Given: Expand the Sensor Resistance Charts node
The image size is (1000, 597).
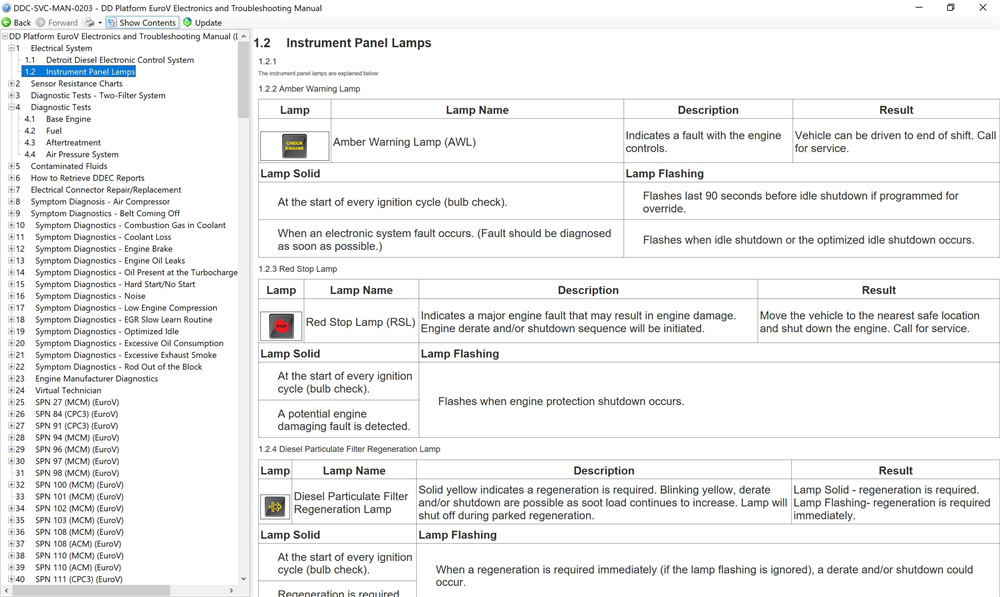Looking at the screenshot, I should (11, 84).
